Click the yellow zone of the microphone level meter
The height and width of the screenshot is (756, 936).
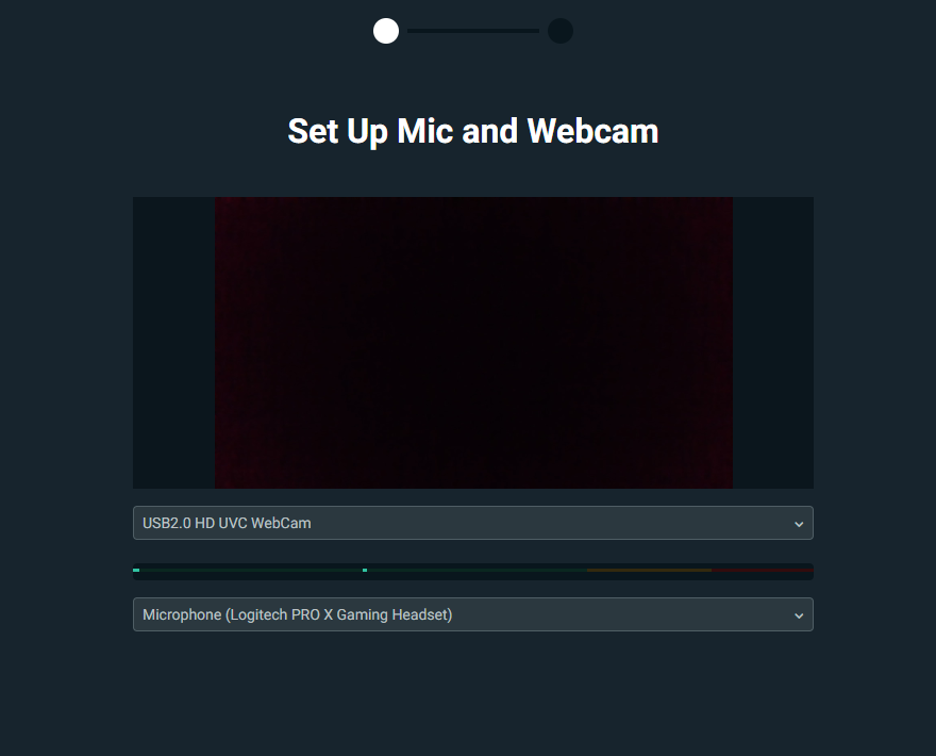click(649, 570)
